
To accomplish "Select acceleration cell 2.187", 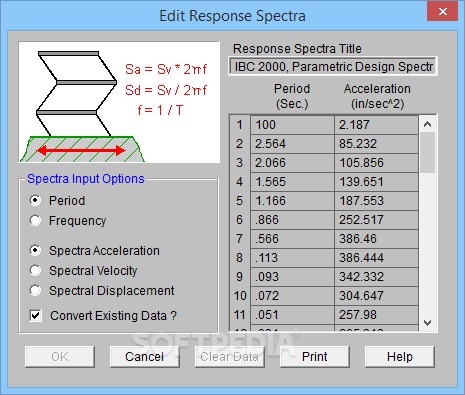I will pyautogui.click(x=376, y=125).
